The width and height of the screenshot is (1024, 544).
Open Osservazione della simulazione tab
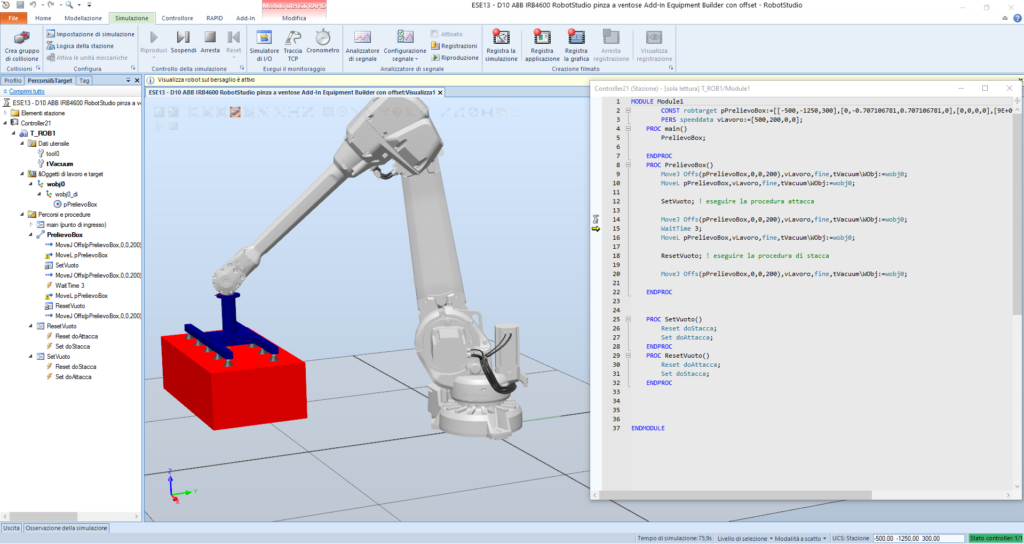66,528
